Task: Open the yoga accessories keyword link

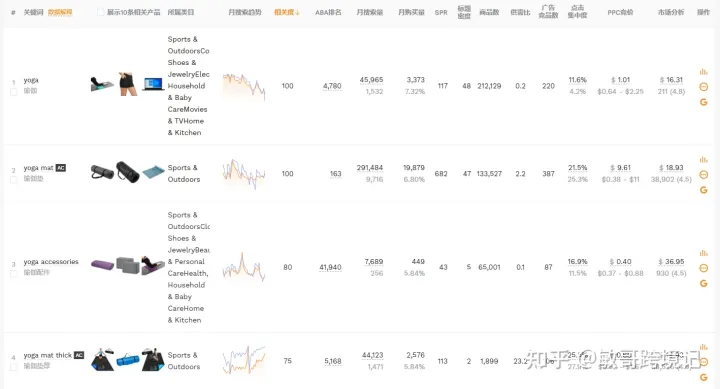Action: tap(51, 262)
